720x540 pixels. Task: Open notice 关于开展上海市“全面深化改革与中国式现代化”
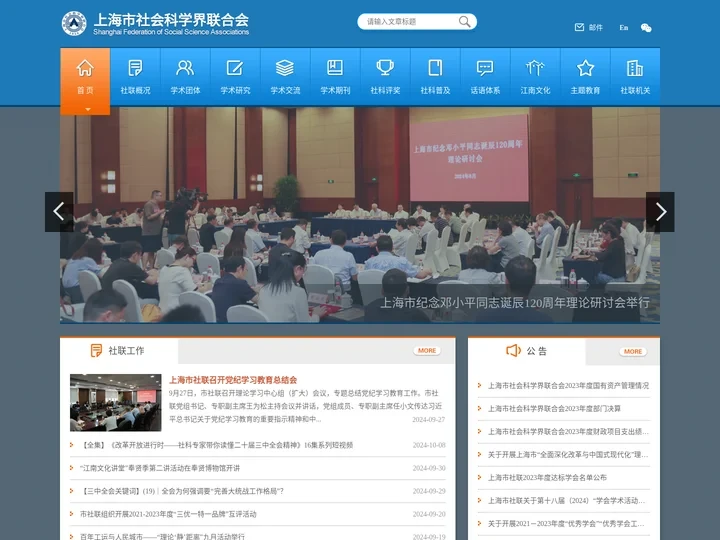tap(568, 455)
